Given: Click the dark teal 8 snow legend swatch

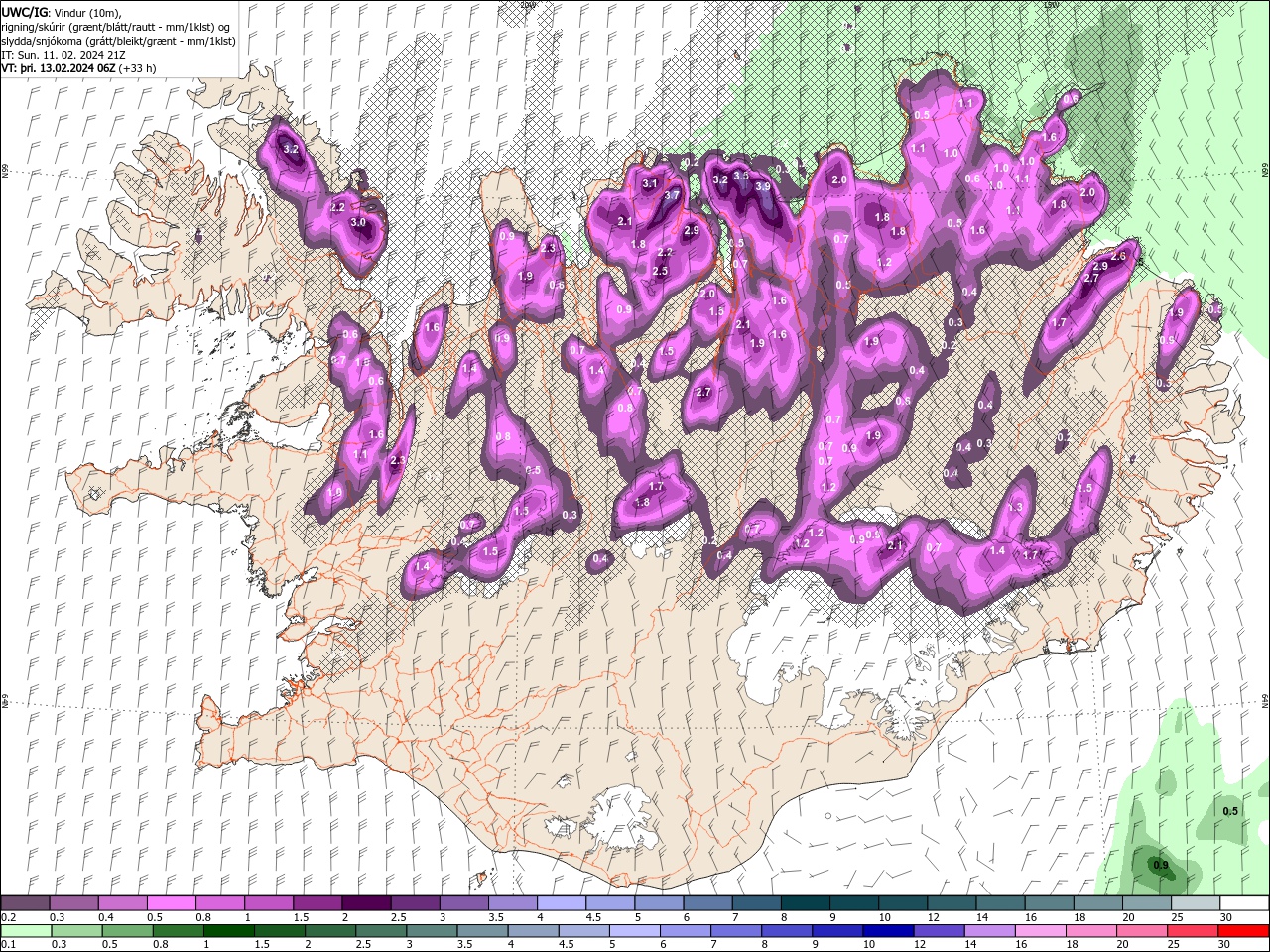Looking at the screenshot, I should point(805,903).
